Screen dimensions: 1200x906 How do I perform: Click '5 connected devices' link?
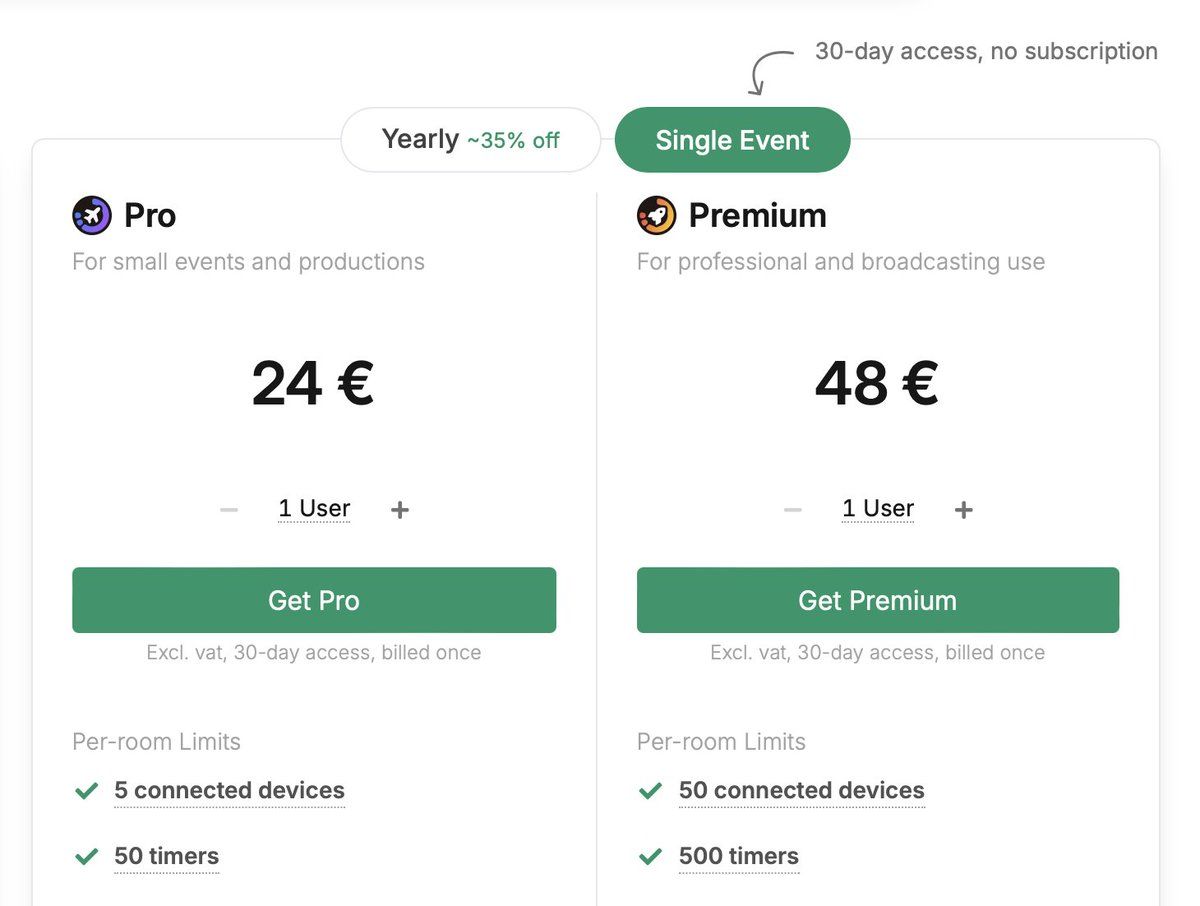coord(229,791)
